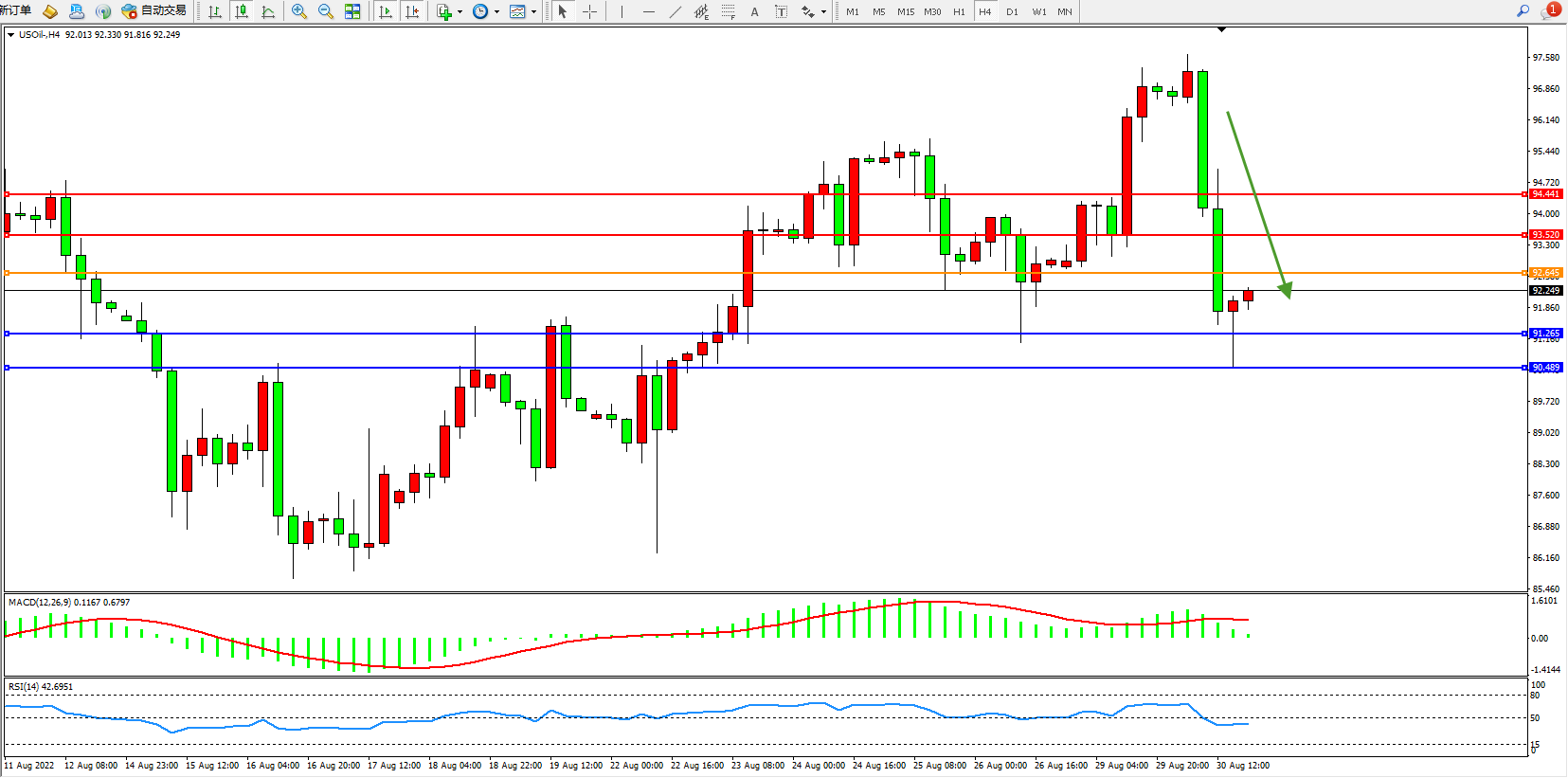Expand the chart templates dropdown arrow
Screen dimensions: 1568x778
(533, 12)
